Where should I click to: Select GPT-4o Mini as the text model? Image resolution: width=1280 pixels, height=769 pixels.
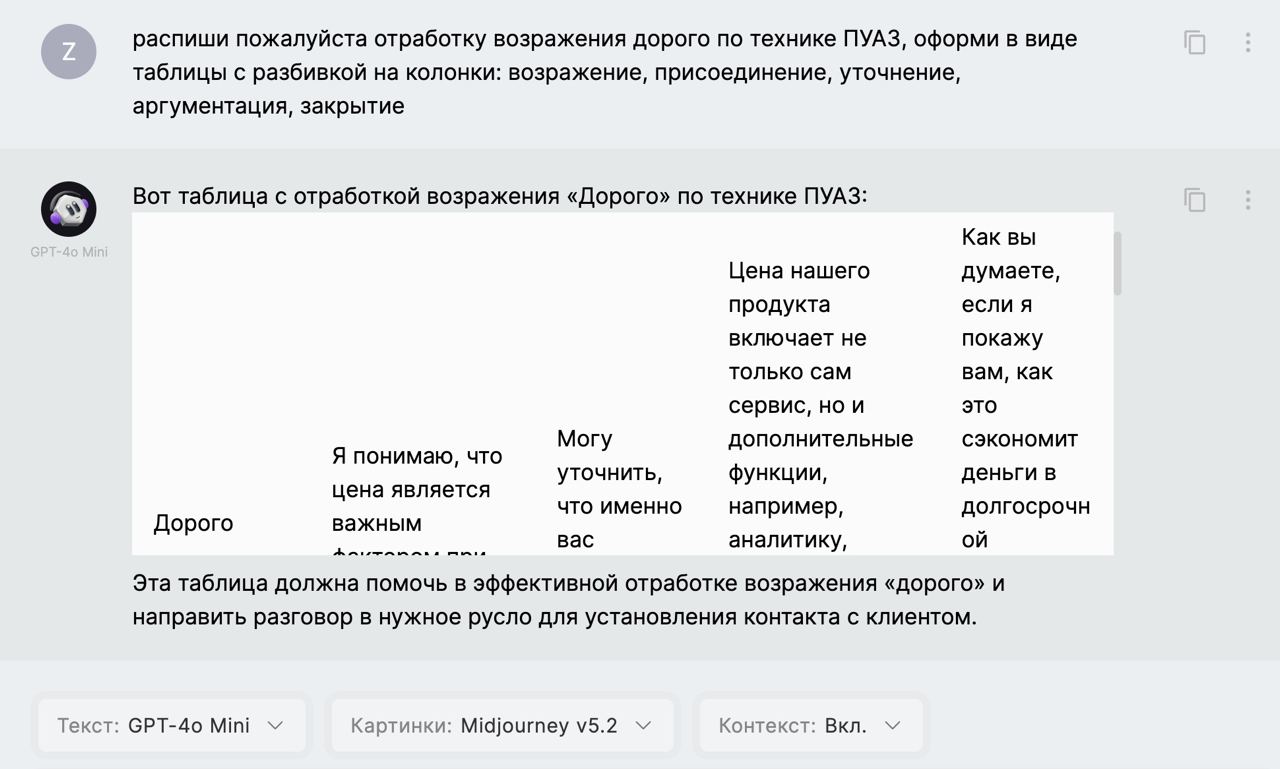click(172, 725)
